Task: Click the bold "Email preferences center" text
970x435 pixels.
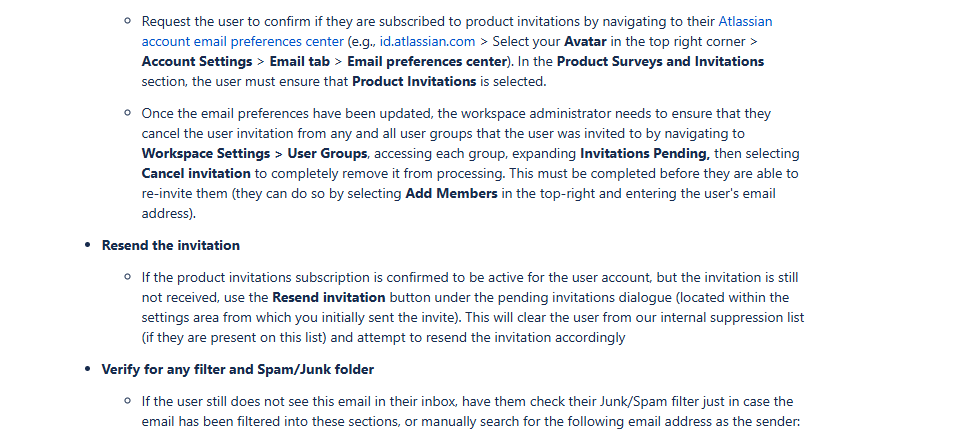Action: coord(427,62)
